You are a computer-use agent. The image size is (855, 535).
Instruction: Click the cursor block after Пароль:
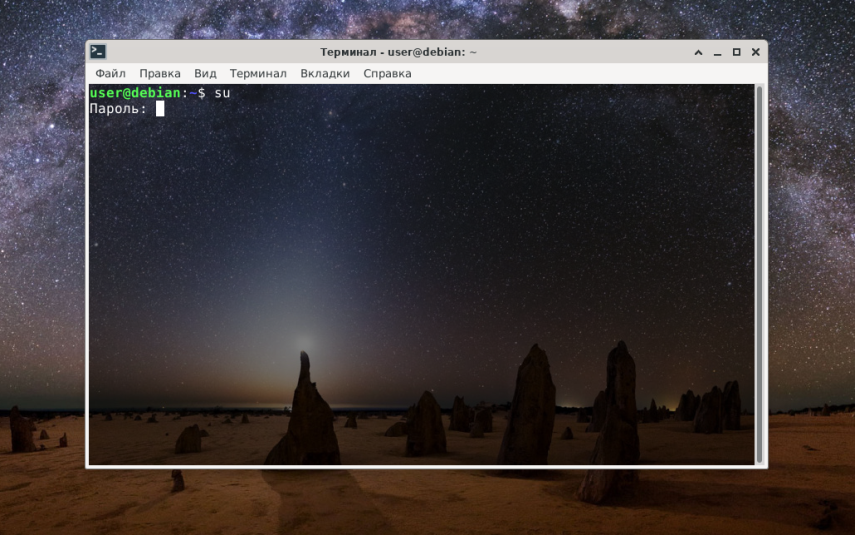(160, 109)
